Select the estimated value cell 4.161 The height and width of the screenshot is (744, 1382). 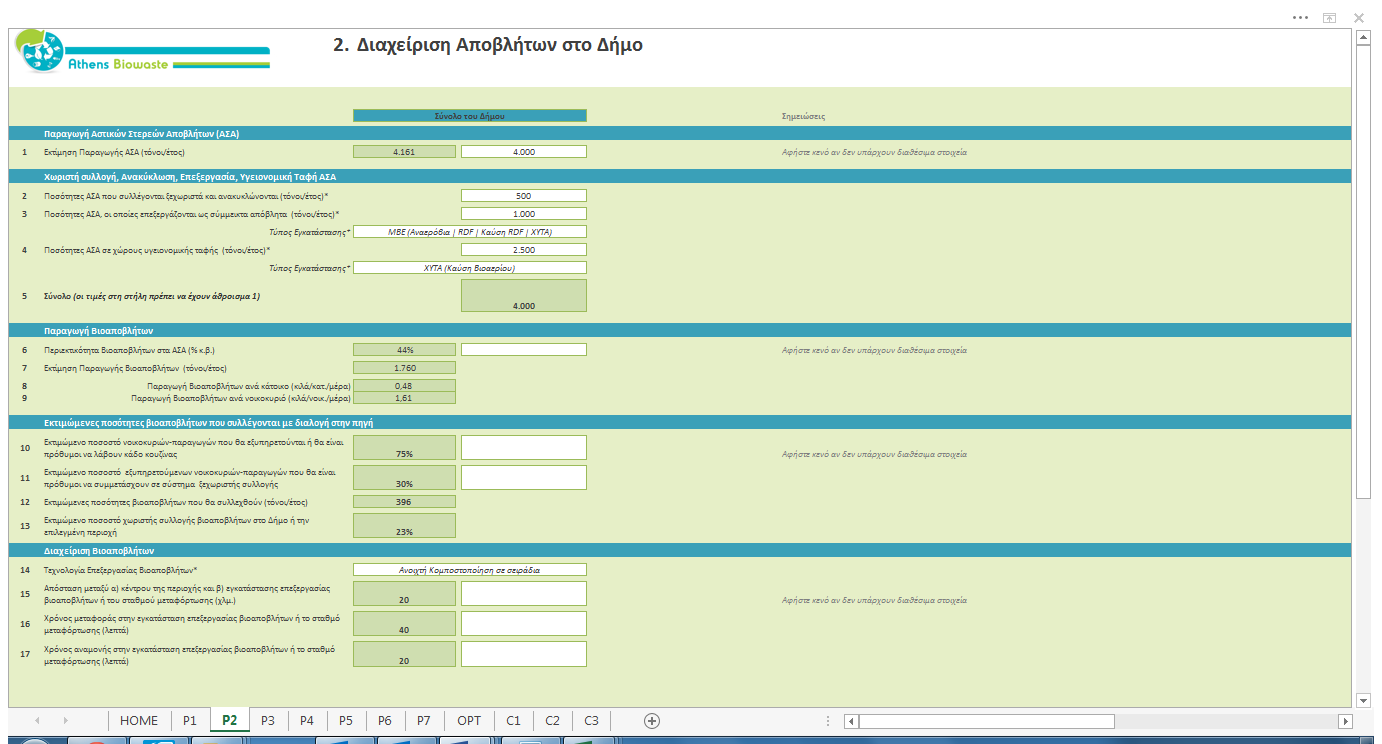pyautogui.click(x=405, y=152)
